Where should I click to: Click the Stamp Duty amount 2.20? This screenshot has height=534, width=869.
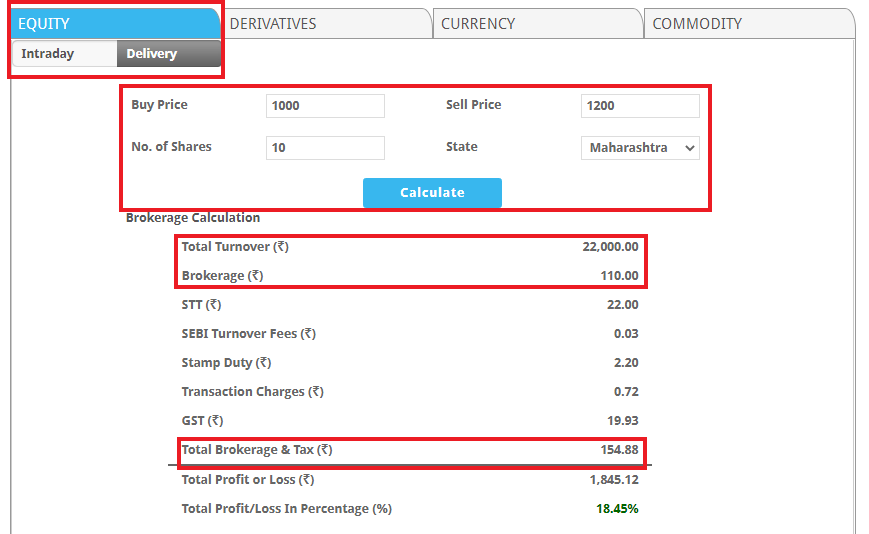(x=626, y=363)
